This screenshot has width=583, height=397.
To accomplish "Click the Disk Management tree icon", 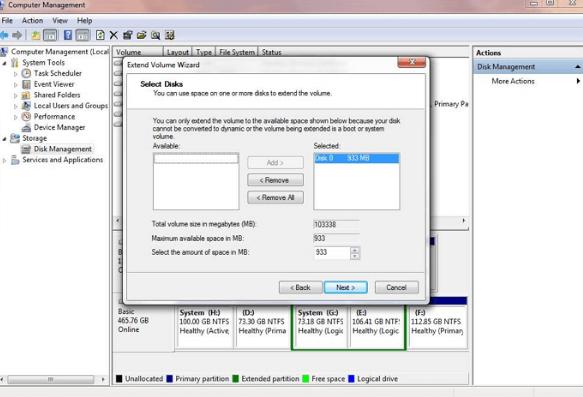I will (26, 149).
